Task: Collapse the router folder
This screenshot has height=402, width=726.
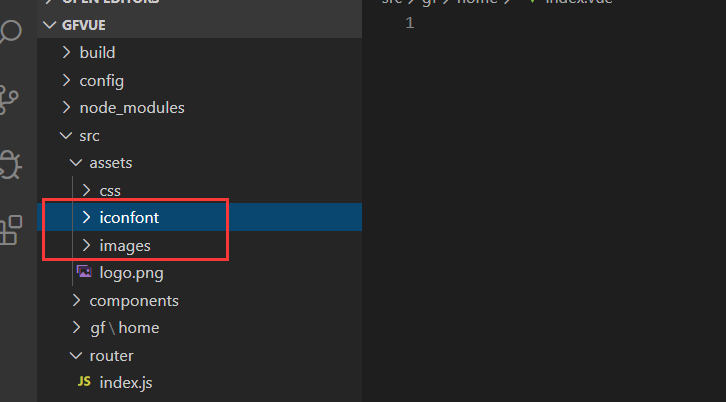Action: [x=75, y=355]
